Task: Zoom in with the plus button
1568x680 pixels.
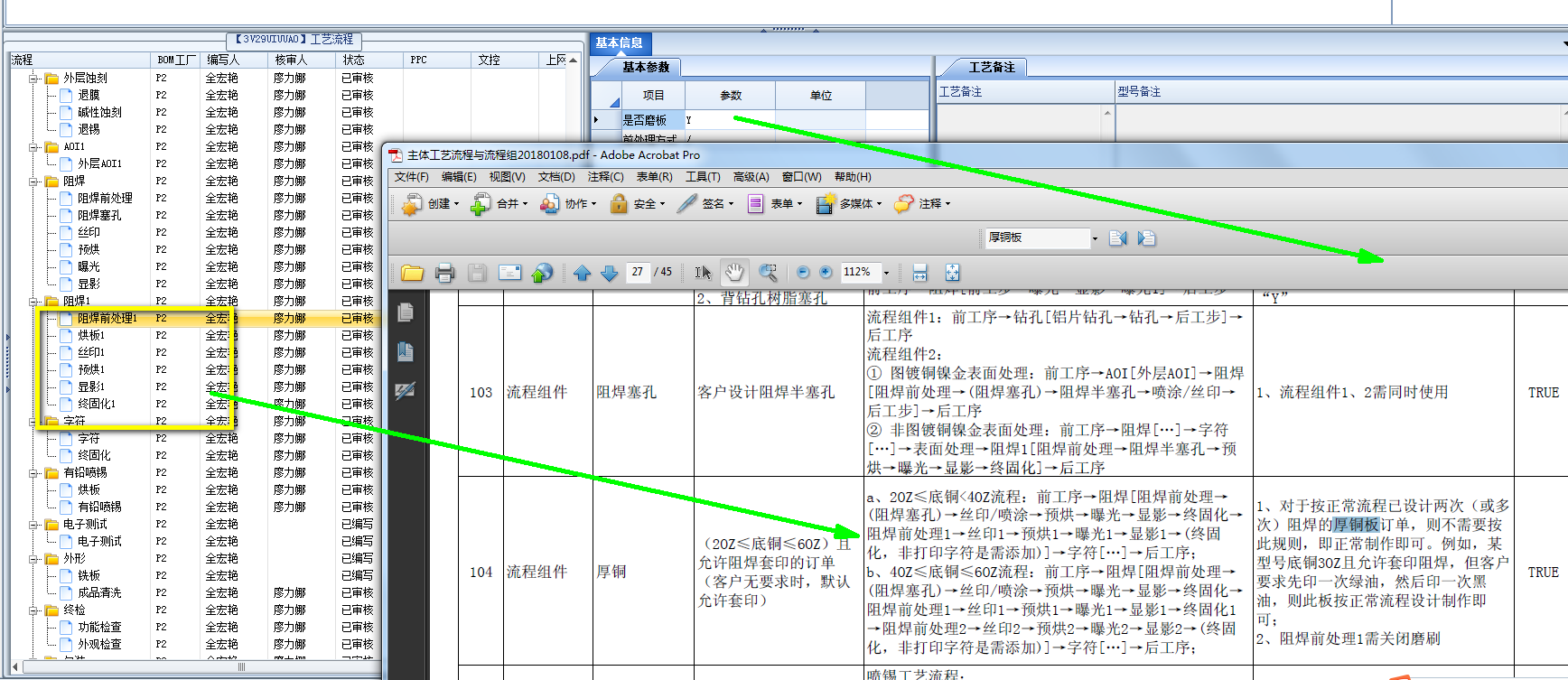Action: click(826, 272)
